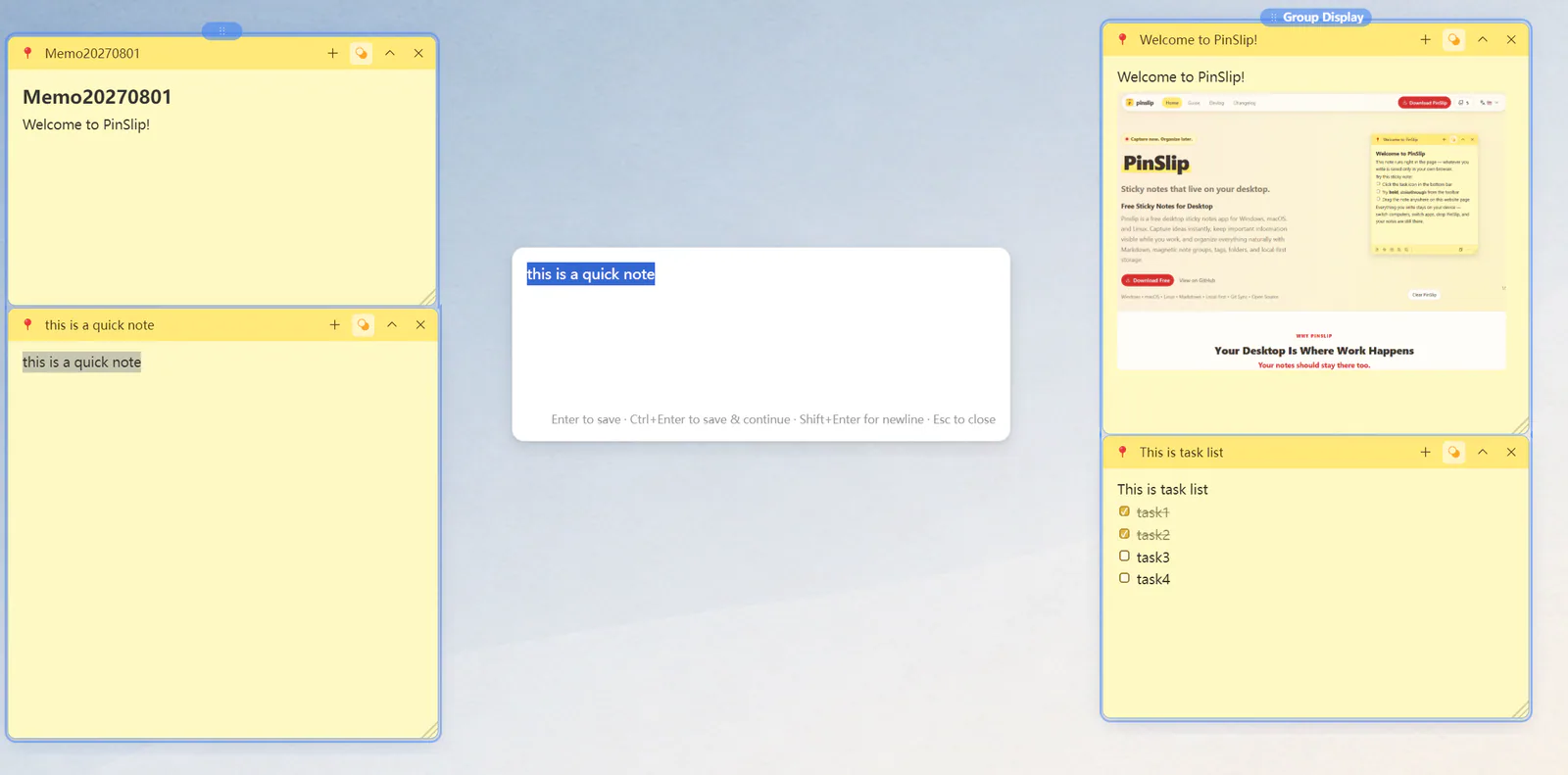Collapse the Memo20270801 note with its chevron

click(390, 53)
